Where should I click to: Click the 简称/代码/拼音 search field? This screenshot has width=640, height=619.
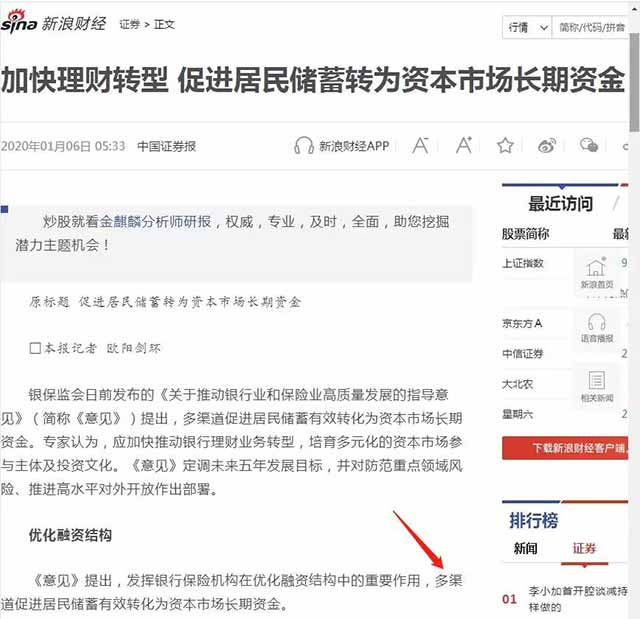pyautogui.click(x=593, y=28)
